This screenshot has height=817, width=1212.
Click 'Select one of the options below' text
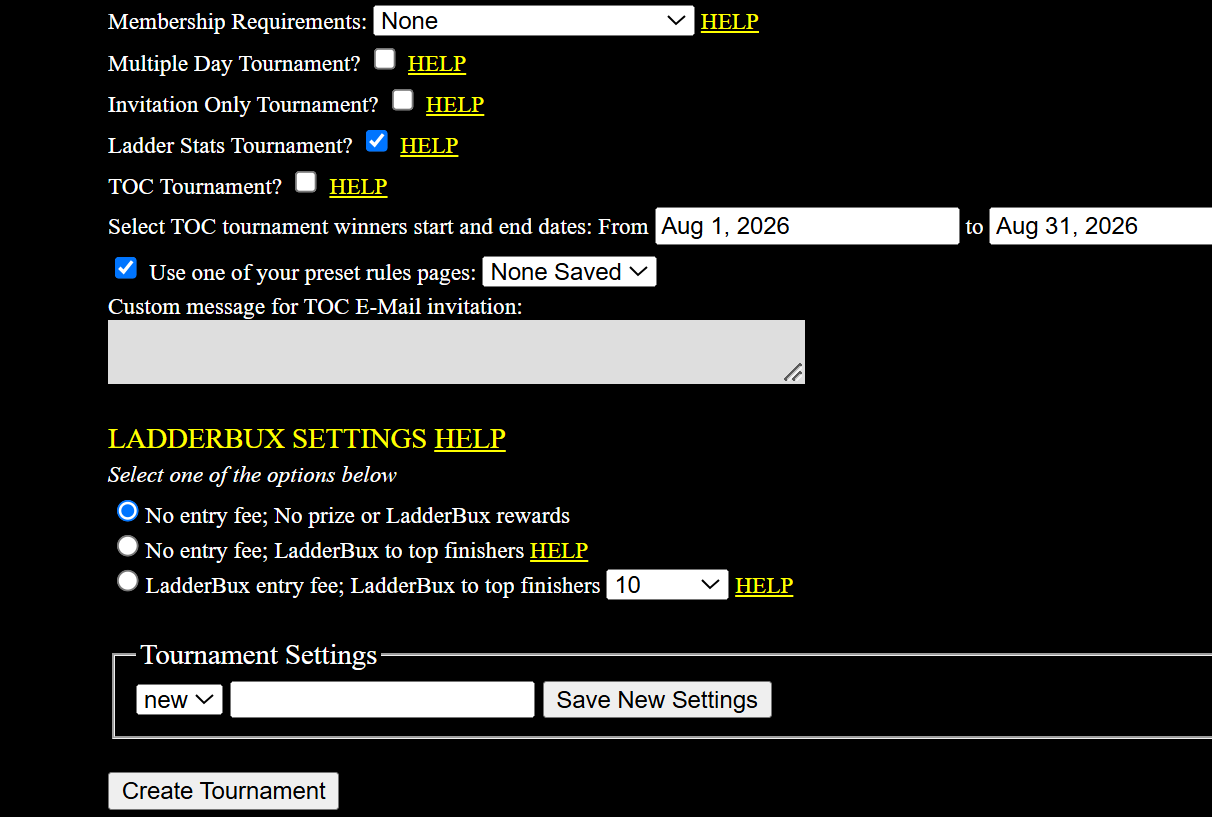click(x=252, y=475)
